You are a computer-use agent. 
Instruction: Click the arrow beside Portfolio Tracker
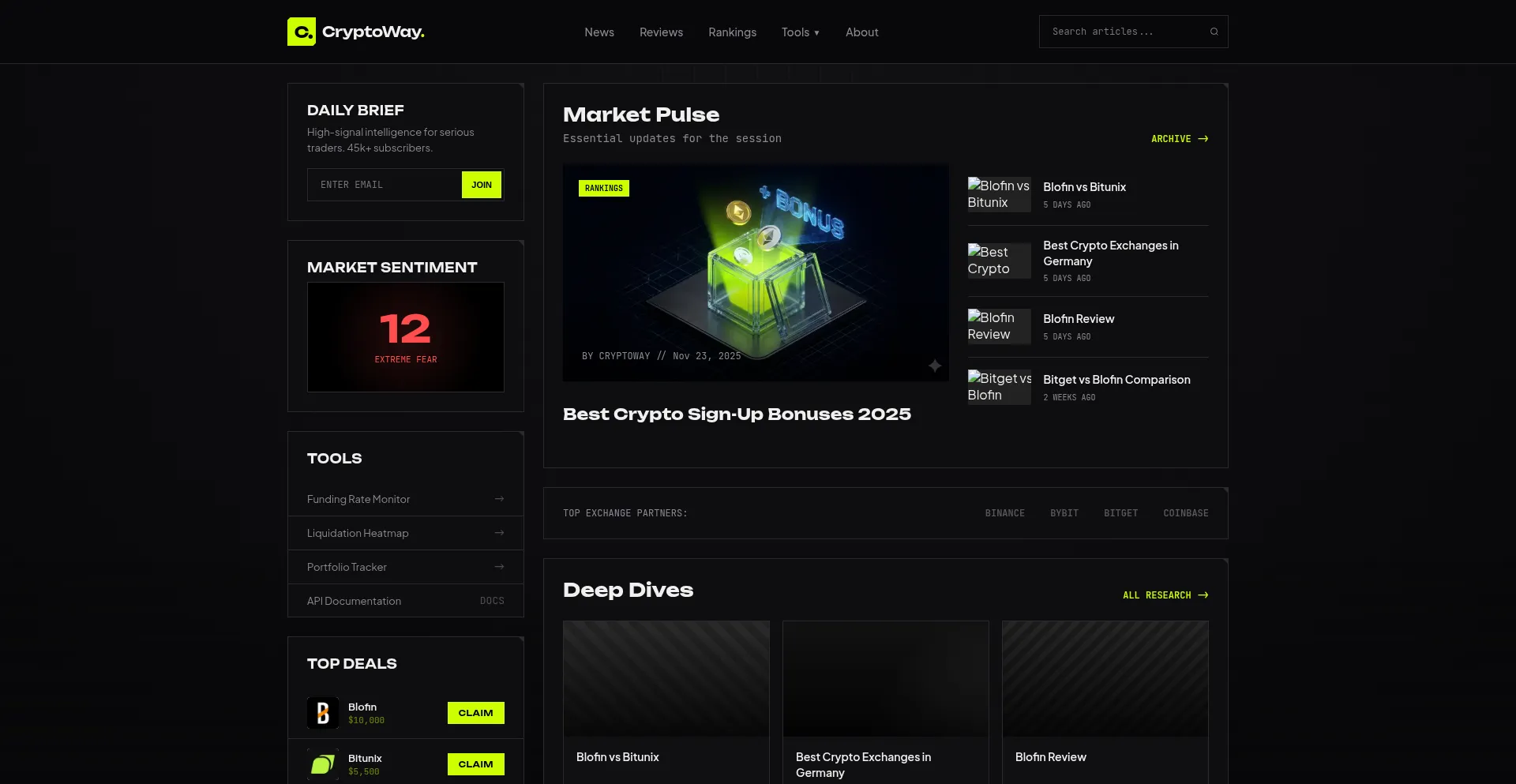(499, 567)
